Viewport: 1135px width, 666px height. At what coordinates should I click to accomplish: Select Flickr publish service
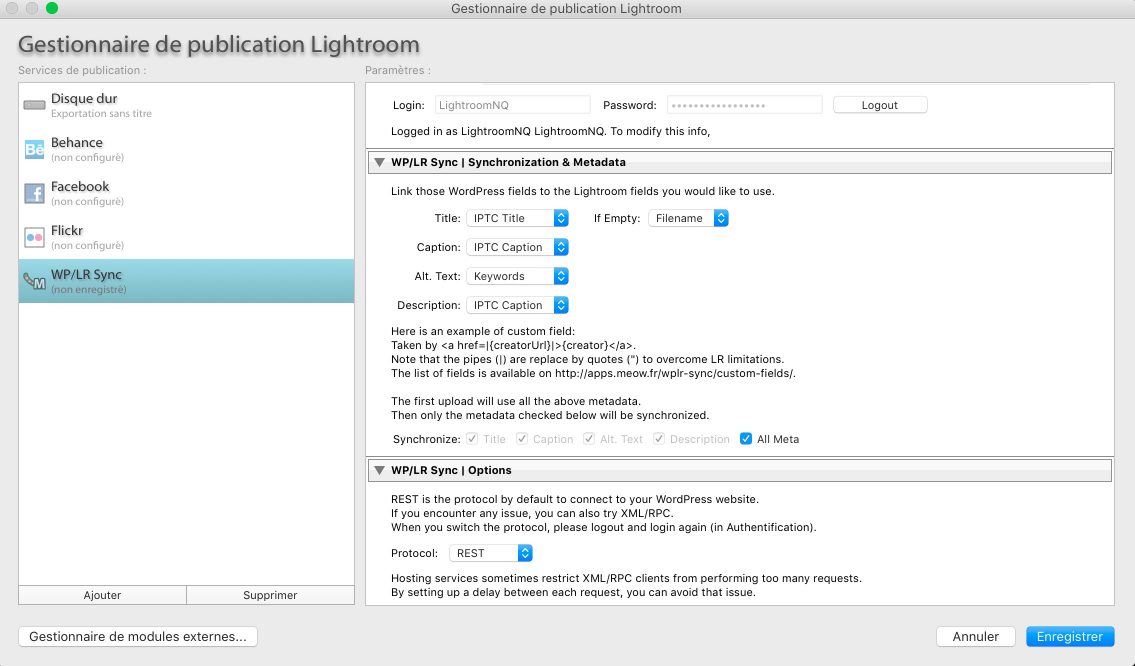point(186,237)
